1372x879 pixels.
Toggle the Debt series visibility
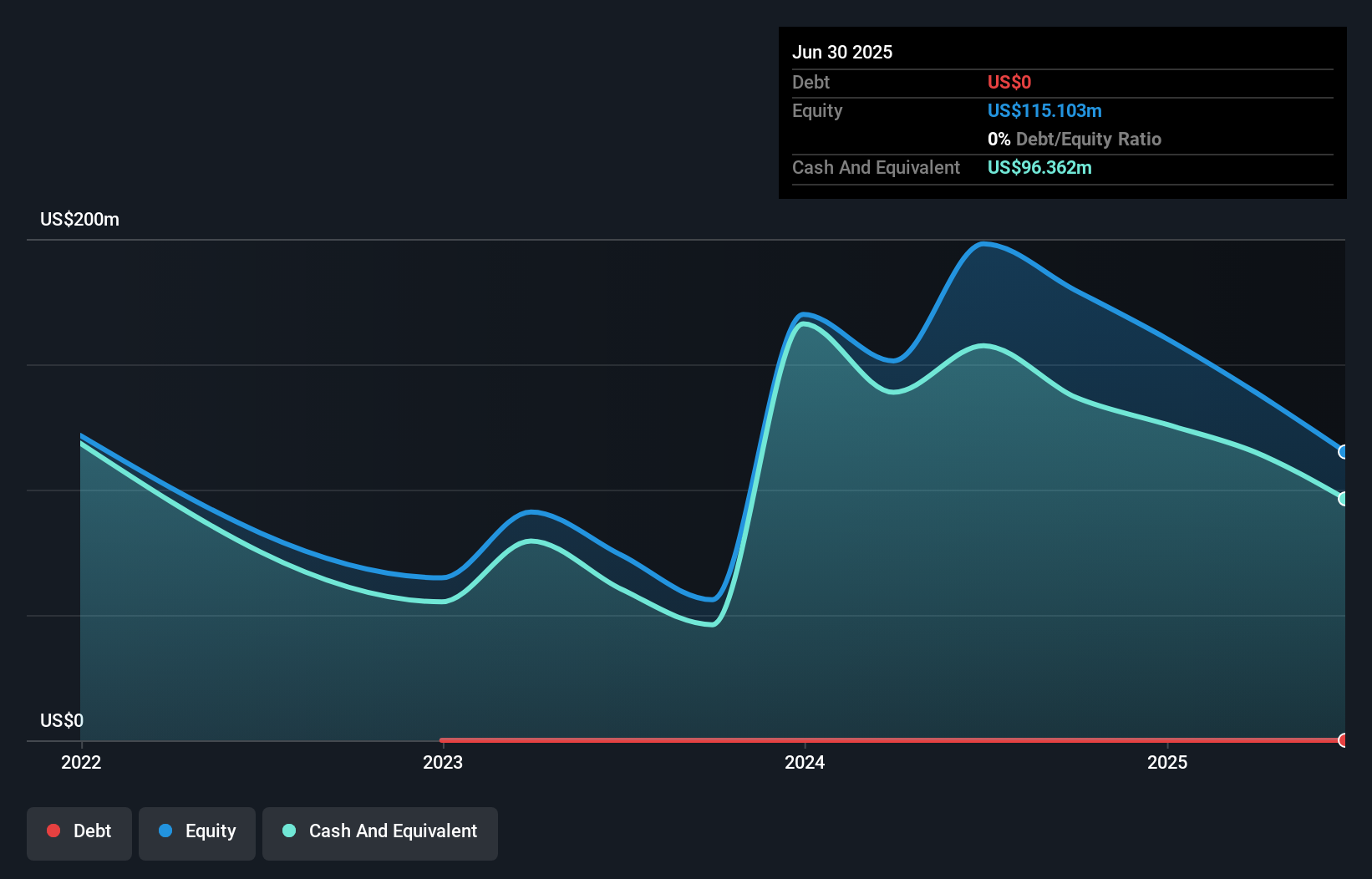click(x=79, y=832)
